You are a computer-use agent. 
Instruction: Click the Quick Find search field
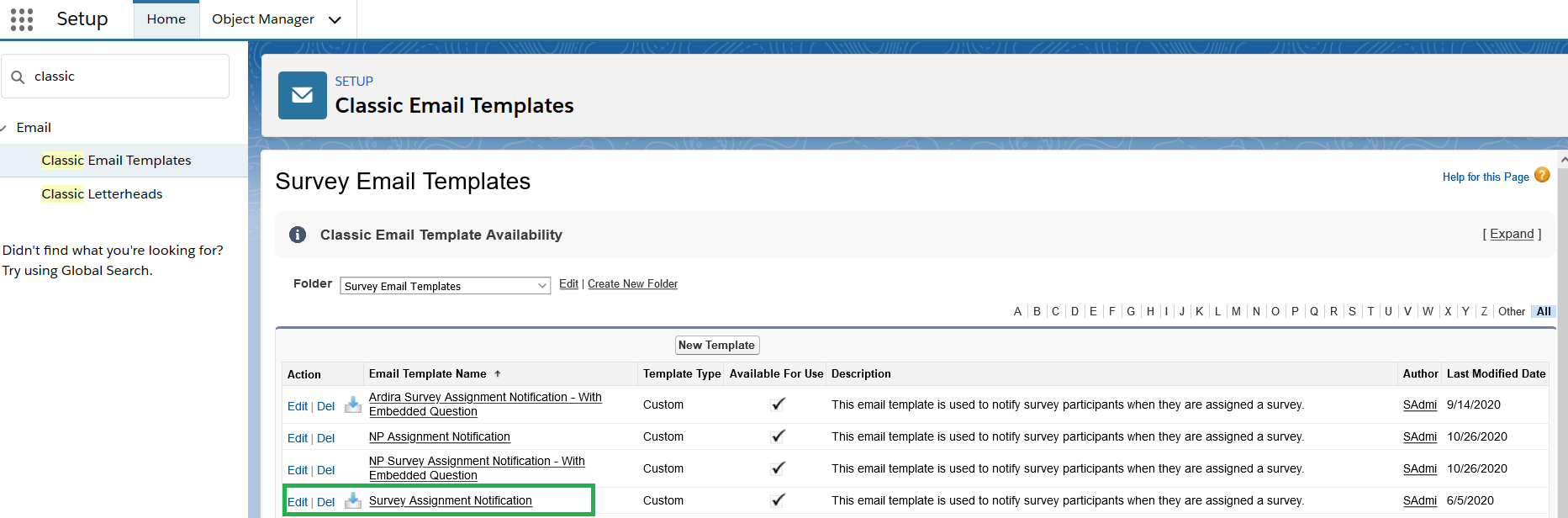point(126,77)
